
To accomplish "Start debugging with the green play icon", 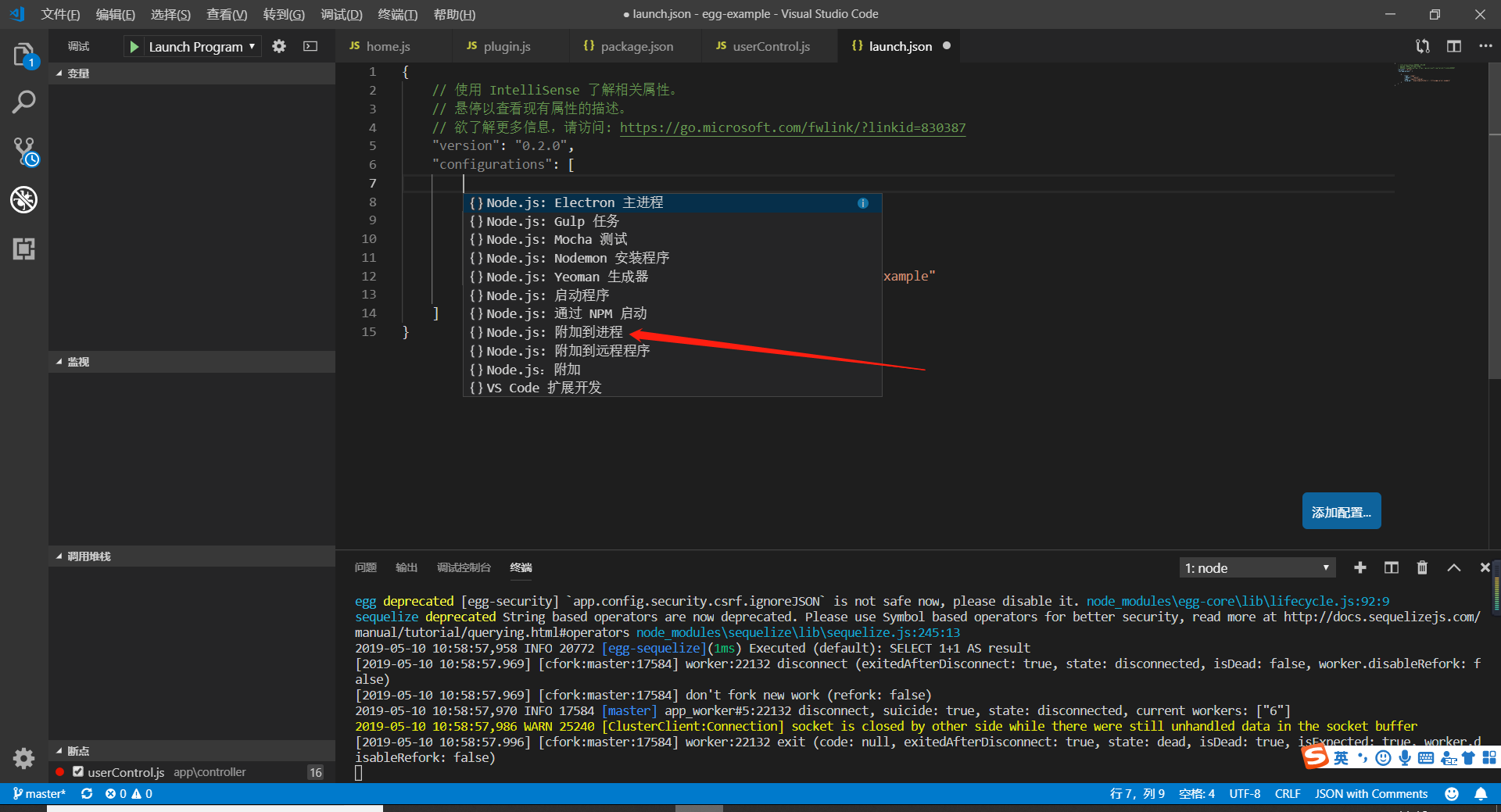I will pyautogui.click(x=134, y=46).
